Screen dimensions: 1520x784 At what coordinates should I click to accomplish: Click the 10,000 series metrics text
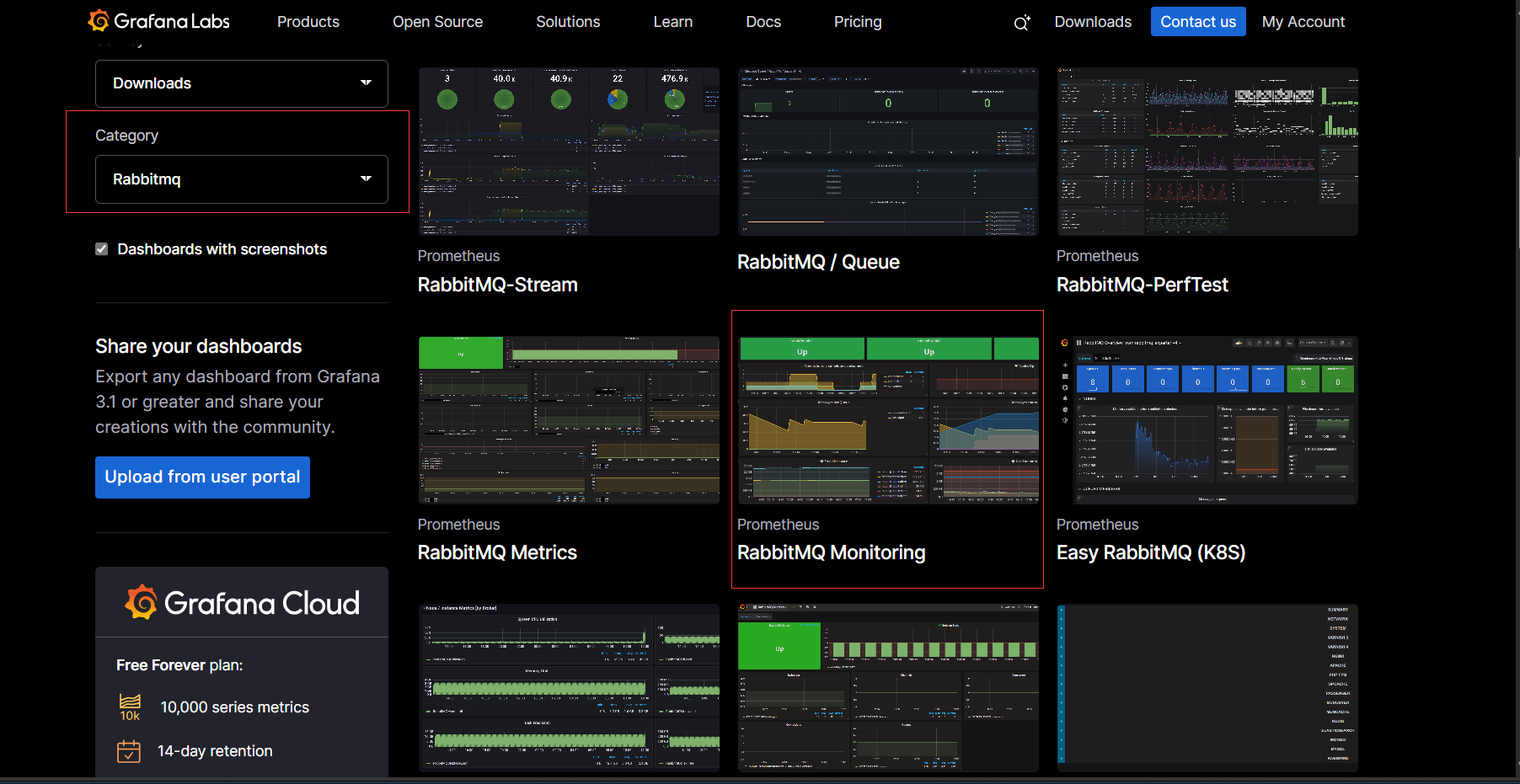point(235,707)
